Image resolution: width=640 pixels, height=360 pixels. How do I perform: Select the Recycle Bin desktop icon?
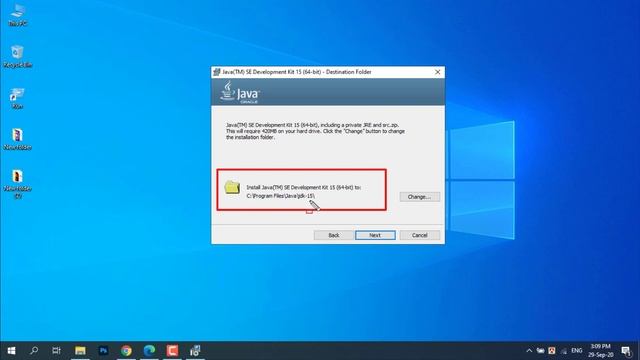tap(18, 56)
